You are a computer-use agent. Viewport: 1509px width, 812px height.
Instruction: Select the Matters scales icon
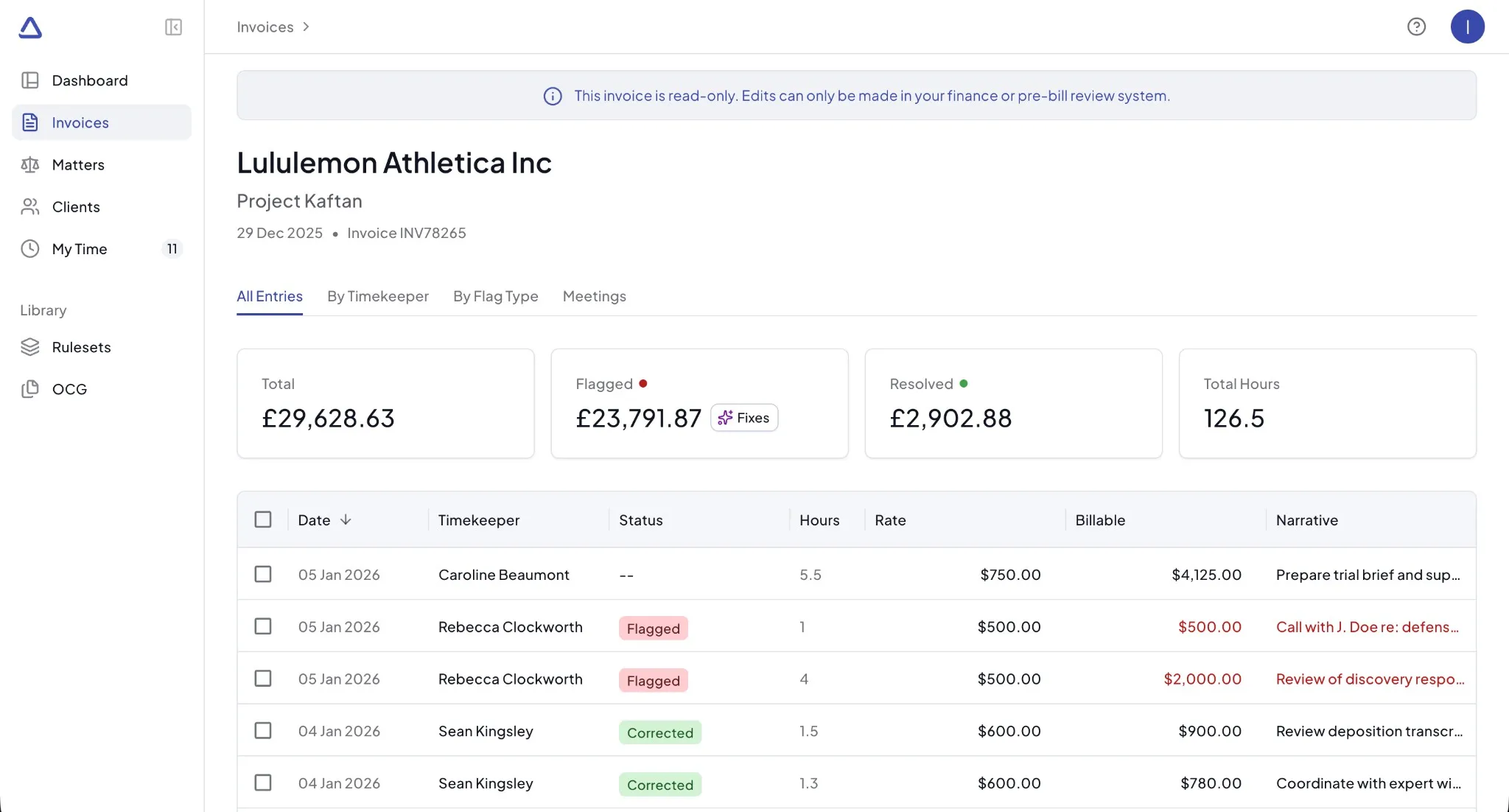tap(29, 164)
